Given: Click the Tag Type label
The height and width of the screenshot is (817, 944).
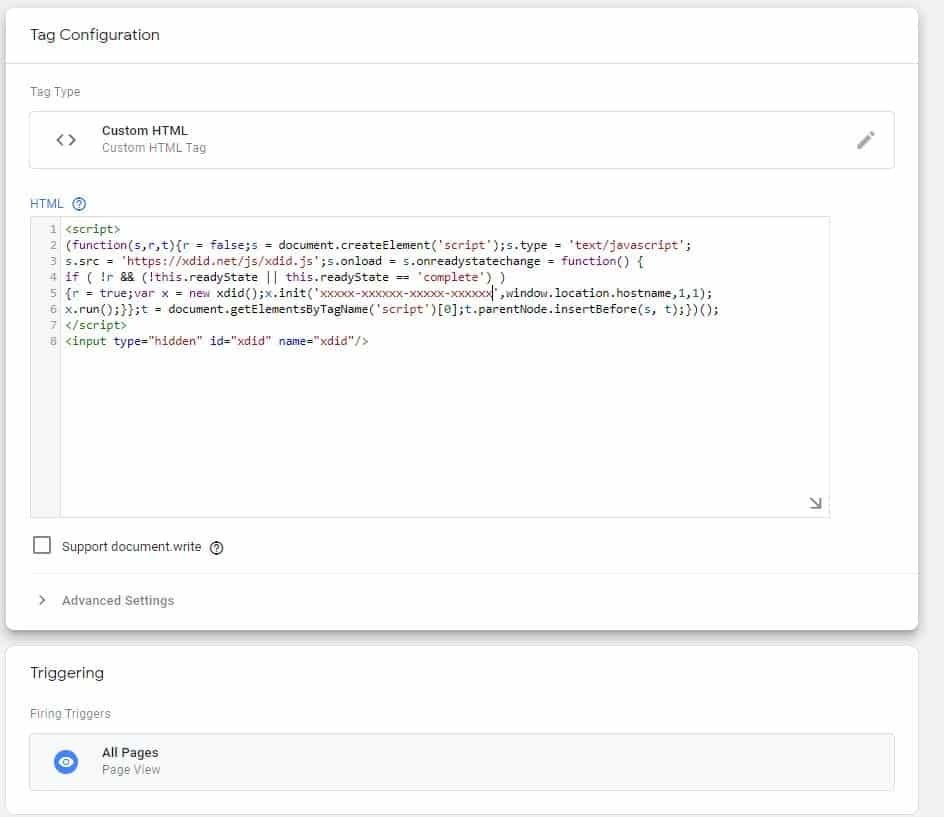Looking at the screenshot, I should 55,92.
